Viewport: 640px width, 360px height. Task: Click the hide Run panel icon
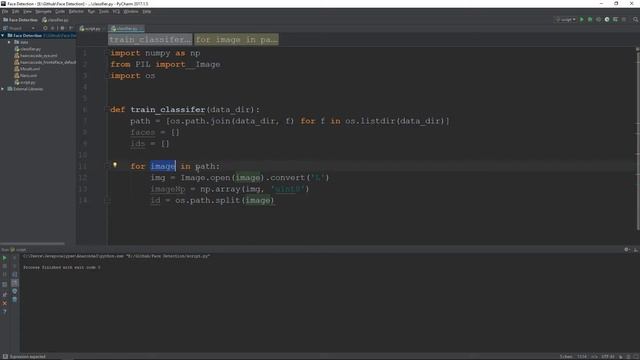[636, 249]
